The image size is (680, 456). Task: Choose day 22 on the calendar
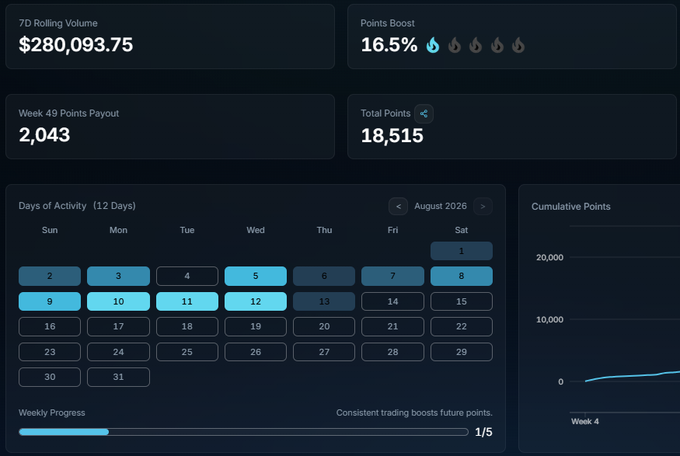click(461, 326)
